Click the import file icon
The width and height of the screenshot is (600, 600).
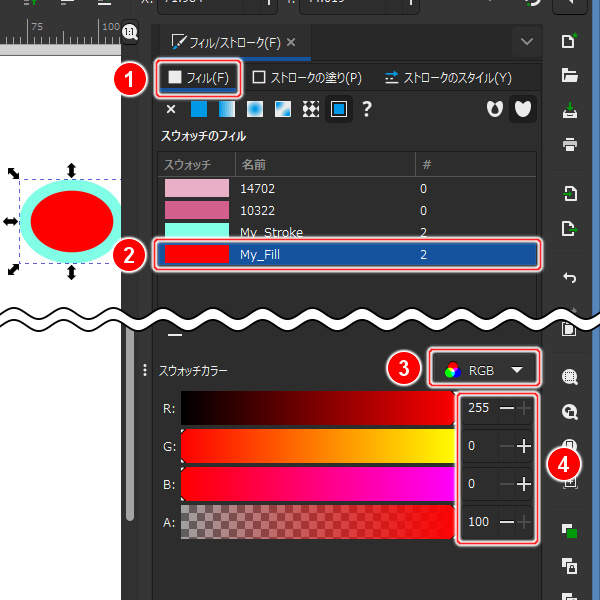pyautogui.click(x=570, y=194)
